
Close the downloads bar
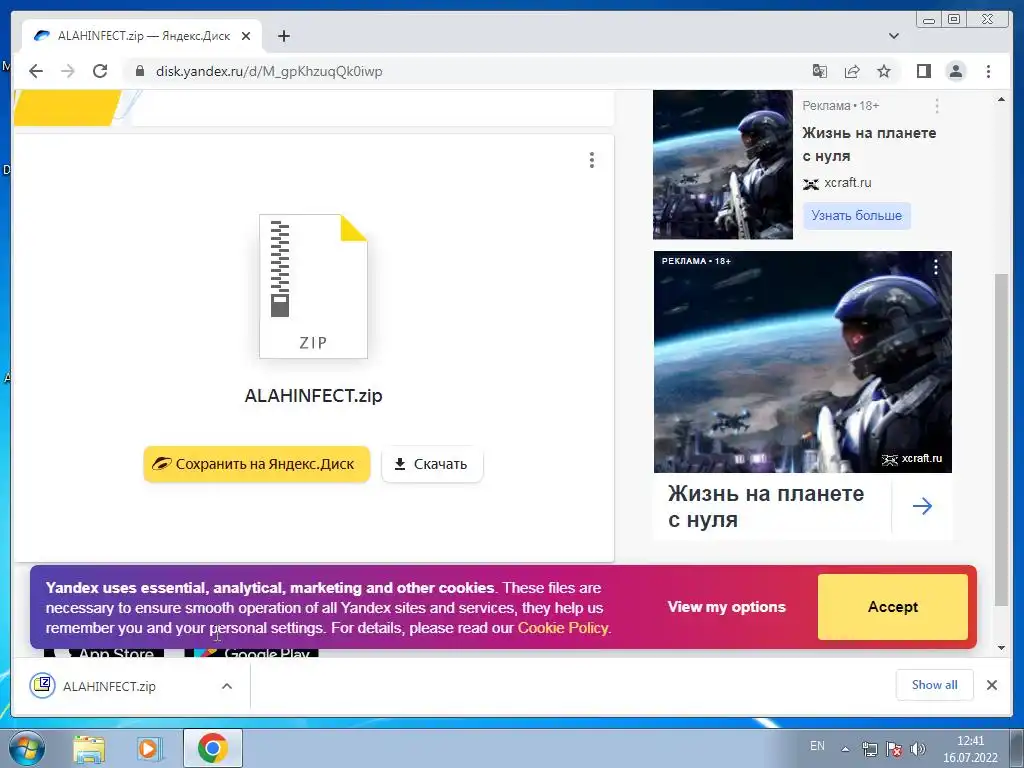991,685
